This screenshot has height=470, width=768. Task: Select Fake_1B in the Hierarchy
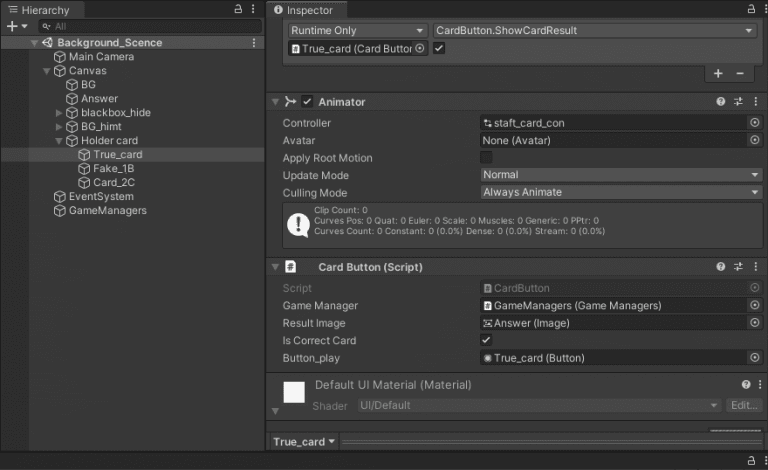click(114, 168)
